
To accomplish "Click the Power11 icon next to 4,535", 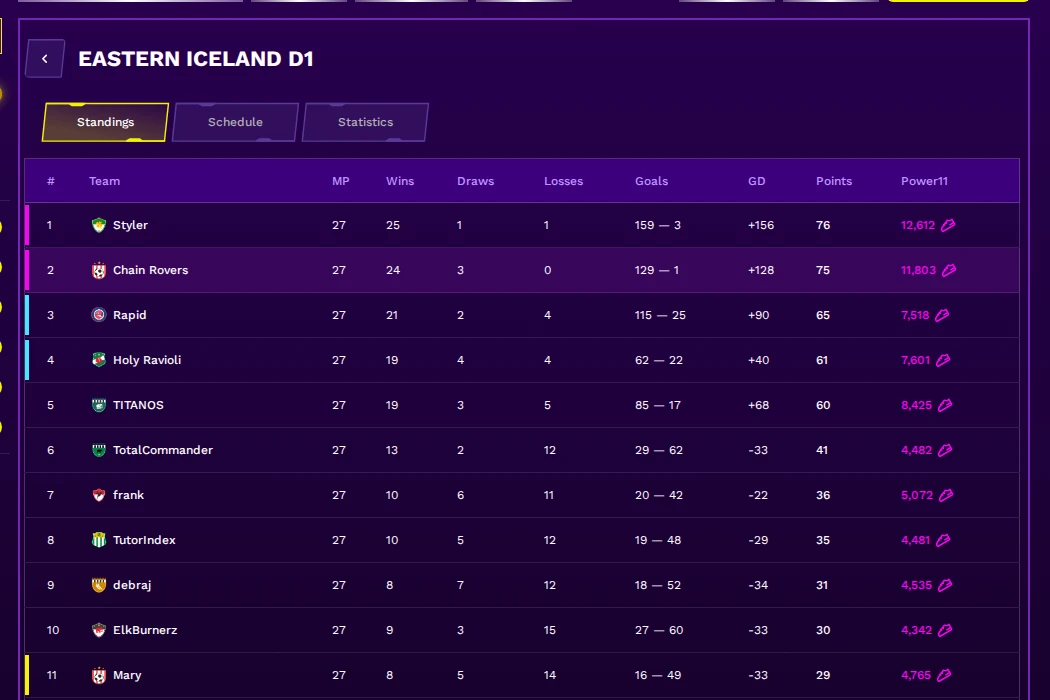I will click(x=945, y=585).
